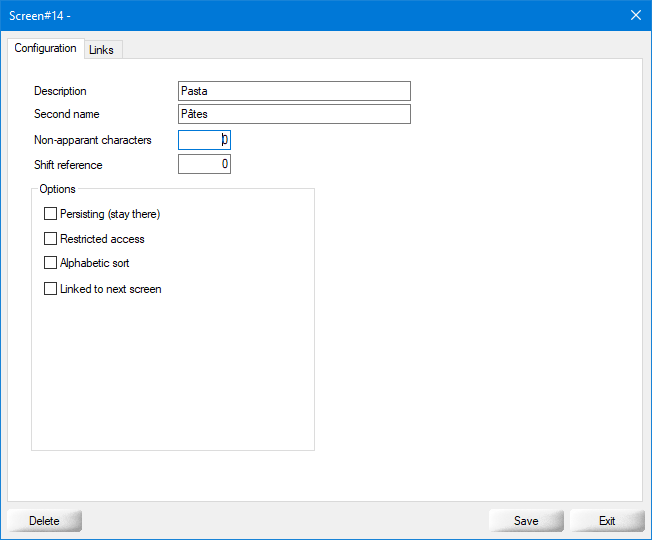Viewport: 652px width, 540px height.
Task: Click the Options group box heading
Action: (x=57, y=188)
